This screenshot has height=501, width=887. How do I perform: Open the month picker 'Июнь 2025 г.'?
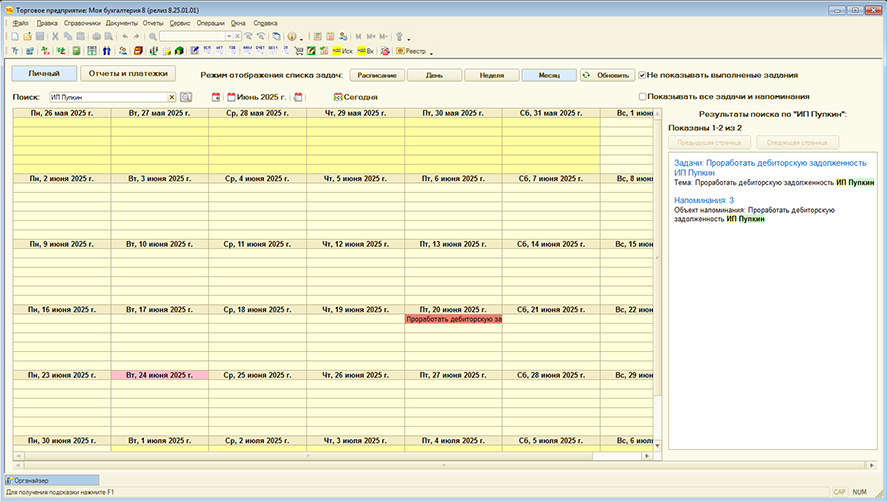coord(257,97)
